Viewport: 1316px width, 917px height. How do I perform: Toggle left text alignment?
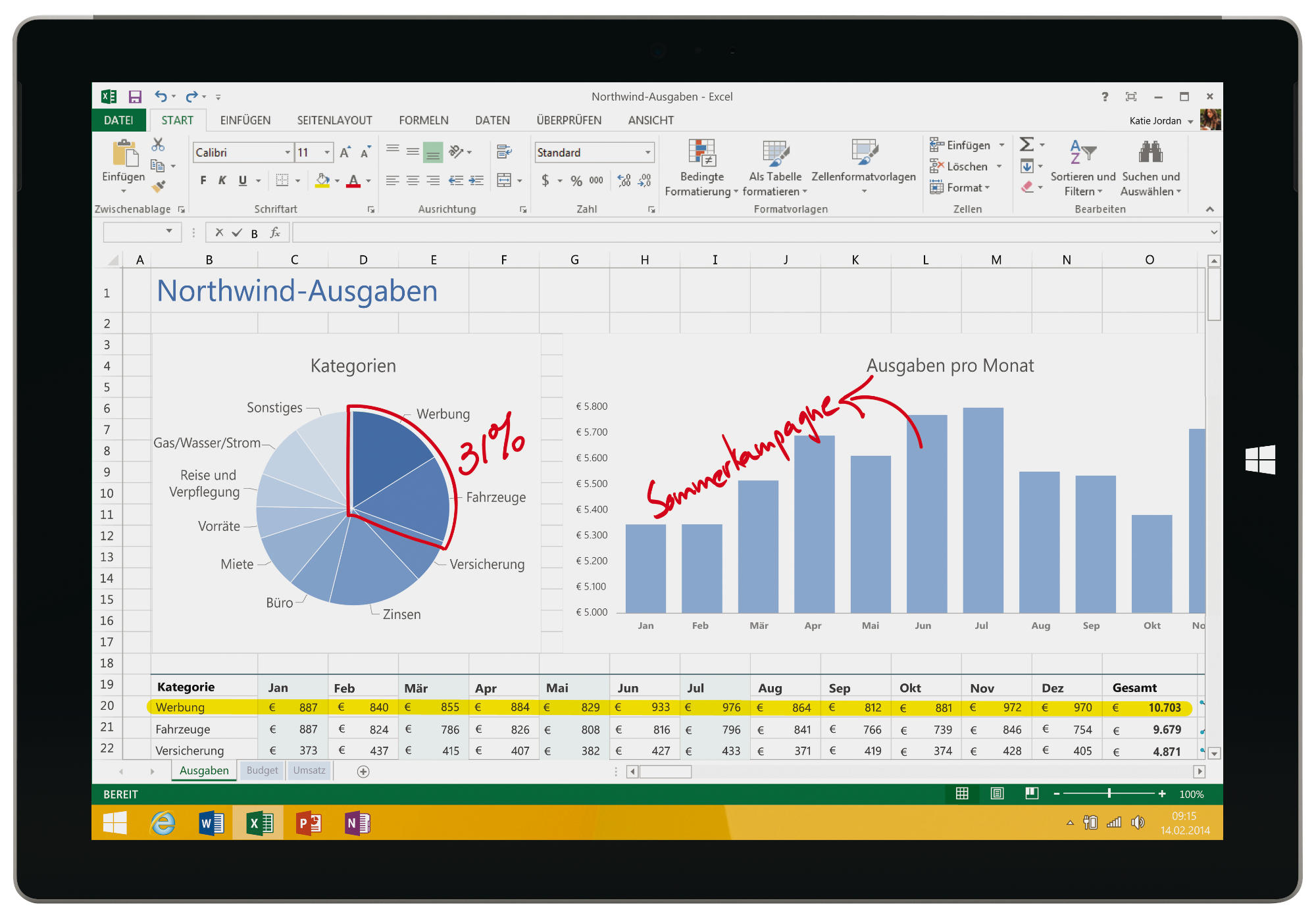click(x=392, y=180)
